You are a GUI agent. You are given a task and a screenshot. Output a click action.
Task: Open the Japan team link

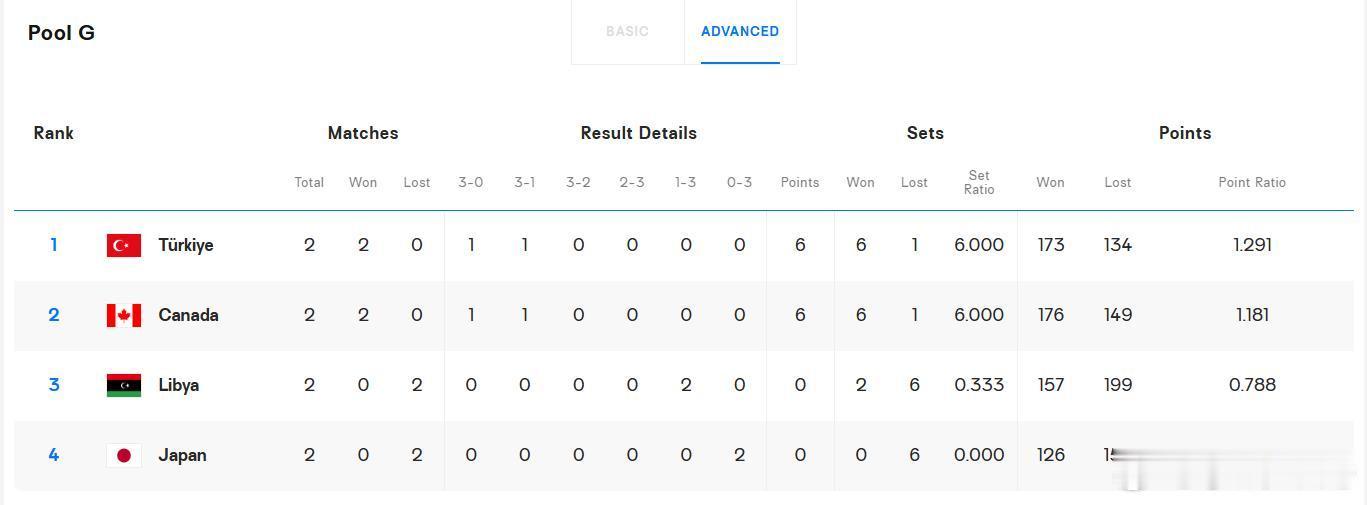[x=182, y=455]
